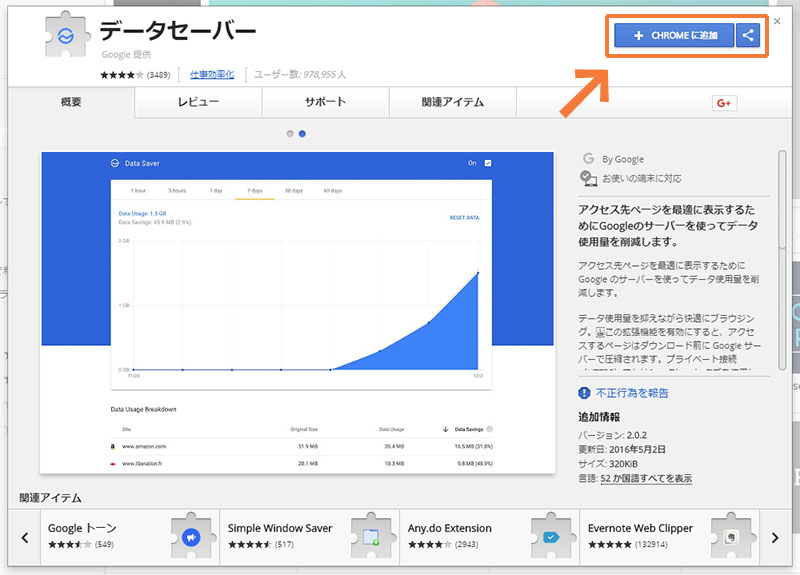The width and height of the screenshot is (800, 575).
Task: Click the blue report abuse exclamation icon
Action: pos(584,393)
